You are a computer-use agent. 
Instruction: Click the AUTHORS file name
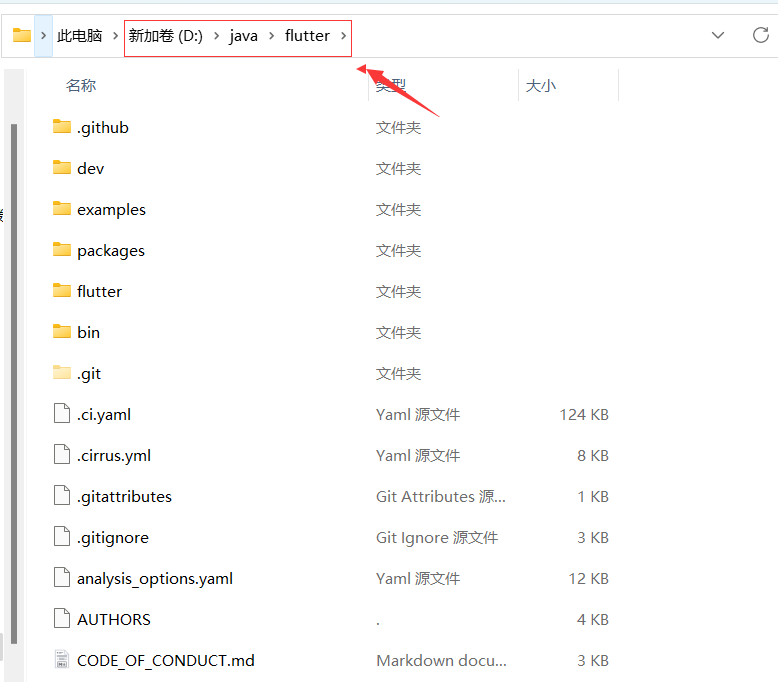click(114, 620)
